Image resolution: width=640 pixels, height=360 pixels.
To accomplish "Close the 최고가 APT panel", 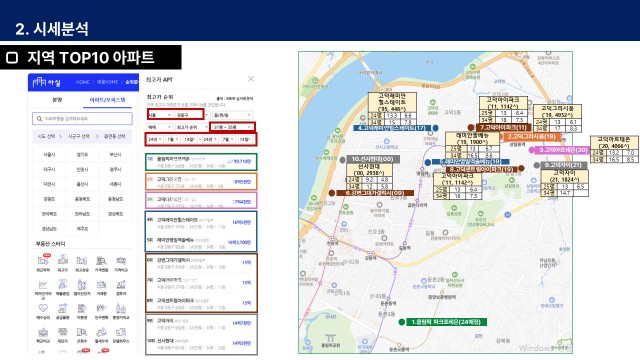I will (251, 79).
